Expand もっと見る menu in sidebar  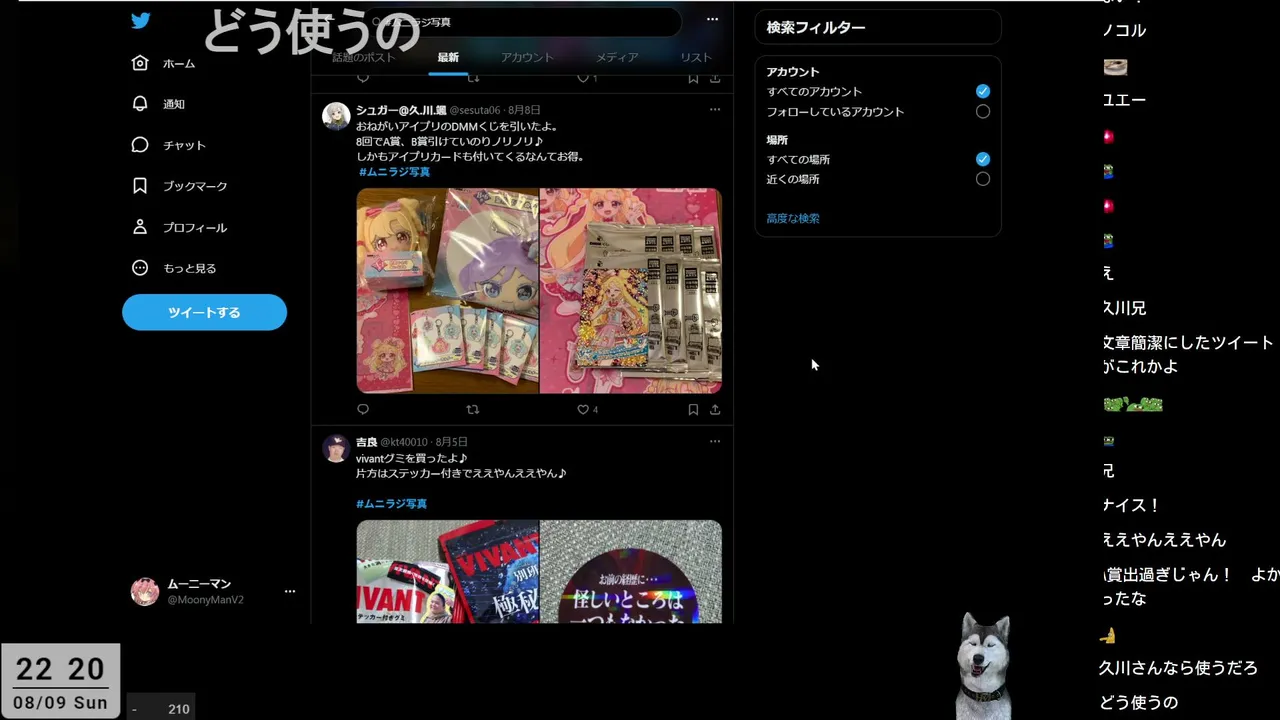click(174, 268)
